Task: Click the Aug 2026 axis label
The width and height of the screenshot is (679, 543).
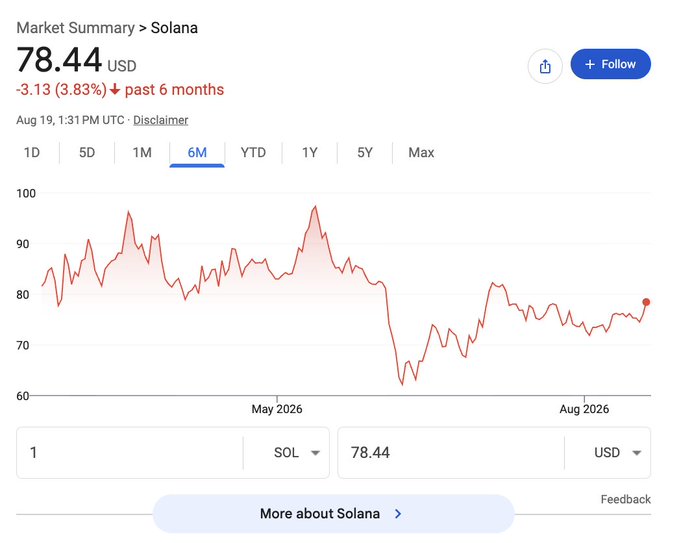Action: [584, 409]
